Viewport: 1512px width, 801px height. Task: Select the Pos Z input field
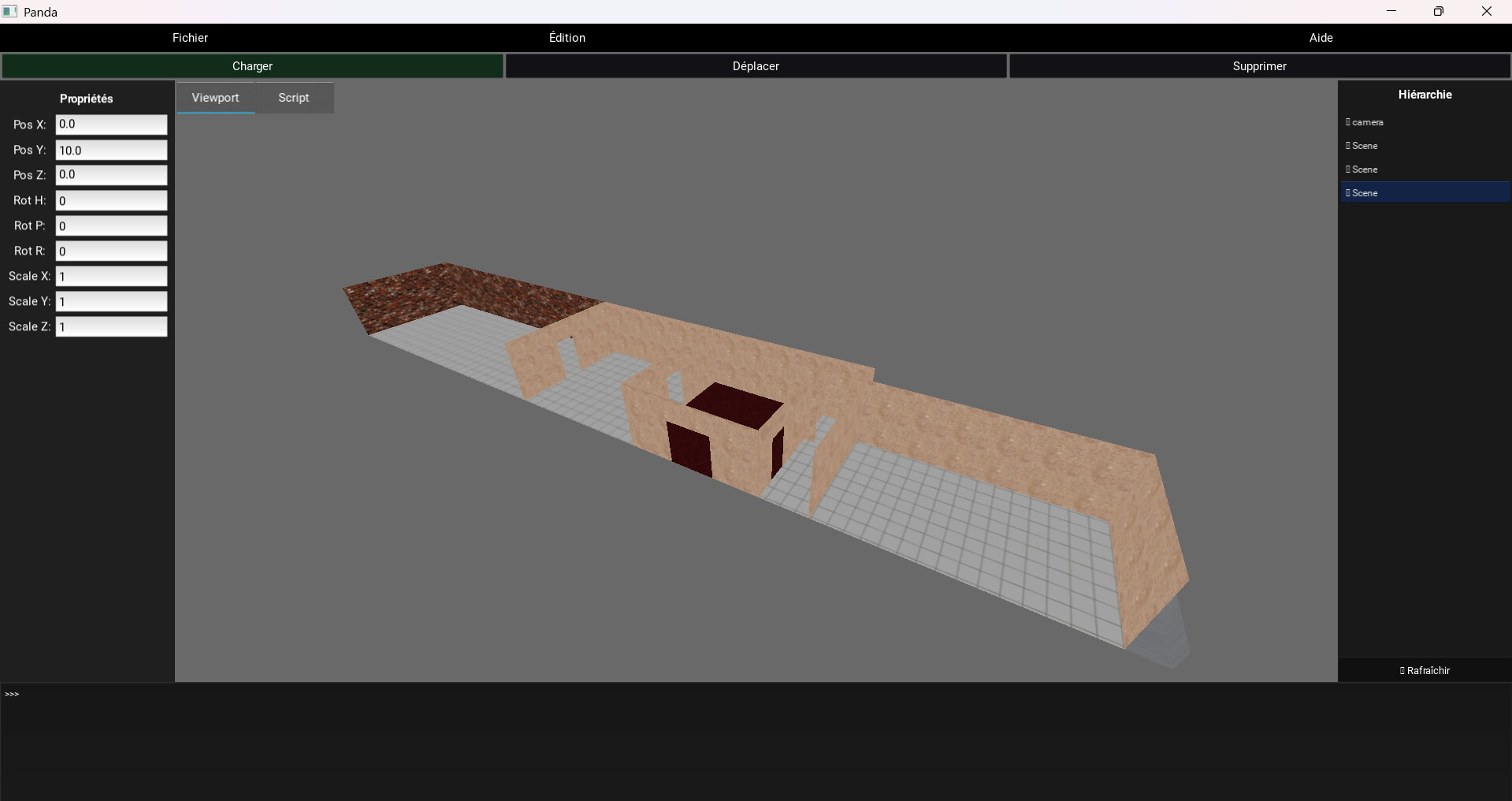point(111,175)
